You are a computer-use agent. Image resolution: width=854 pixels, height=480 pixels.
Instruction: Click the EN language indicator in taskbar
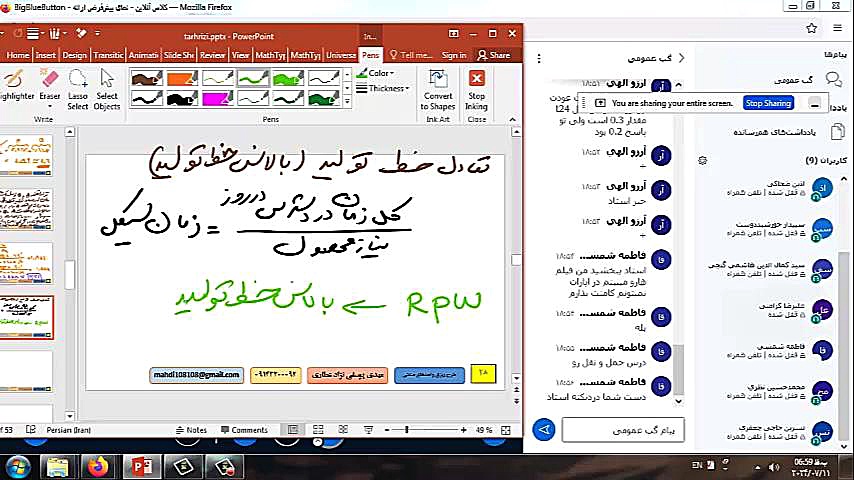(697, 465)
